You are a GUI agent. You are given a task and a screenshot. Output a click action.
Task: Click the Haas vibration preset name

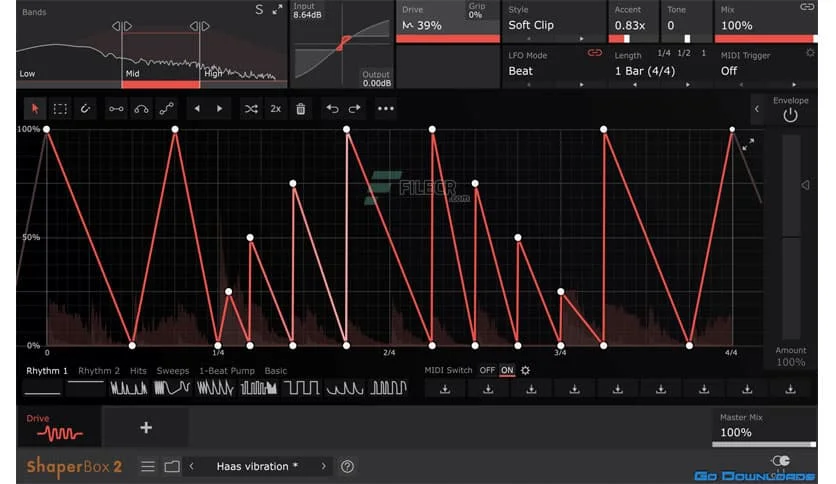pyautogui.click(x=257, y=466)
